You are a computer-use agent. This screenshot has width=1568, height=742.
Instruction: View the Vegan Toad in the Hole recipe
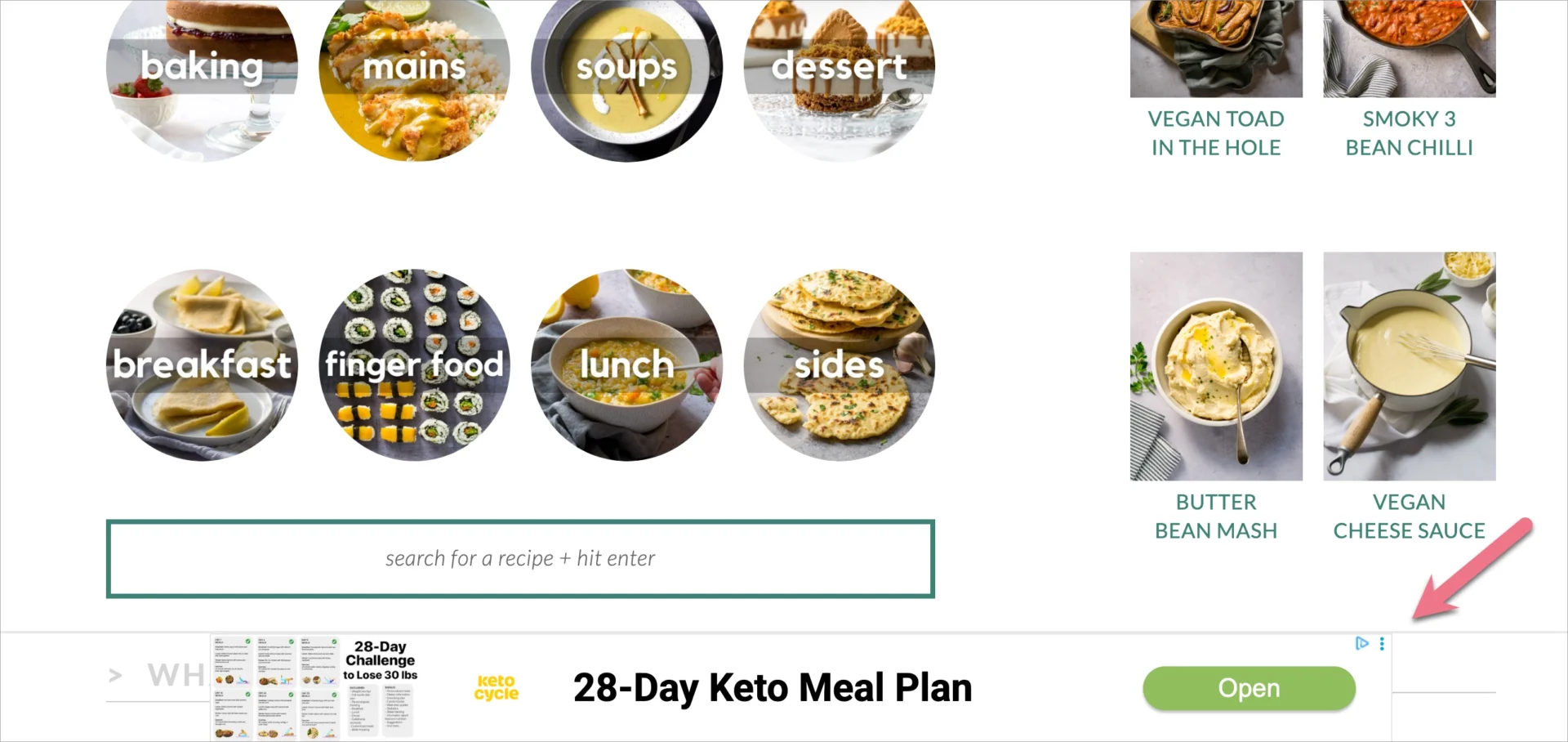[x=1216, y=132]
